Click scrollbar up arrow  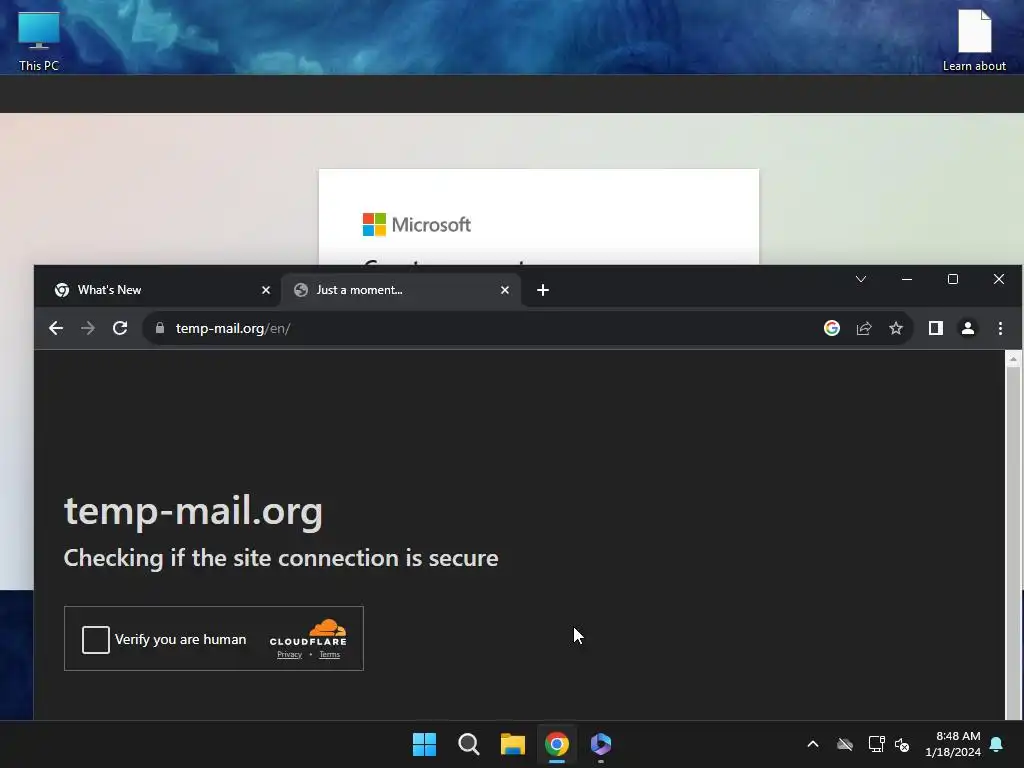[x=1013, y=359]
